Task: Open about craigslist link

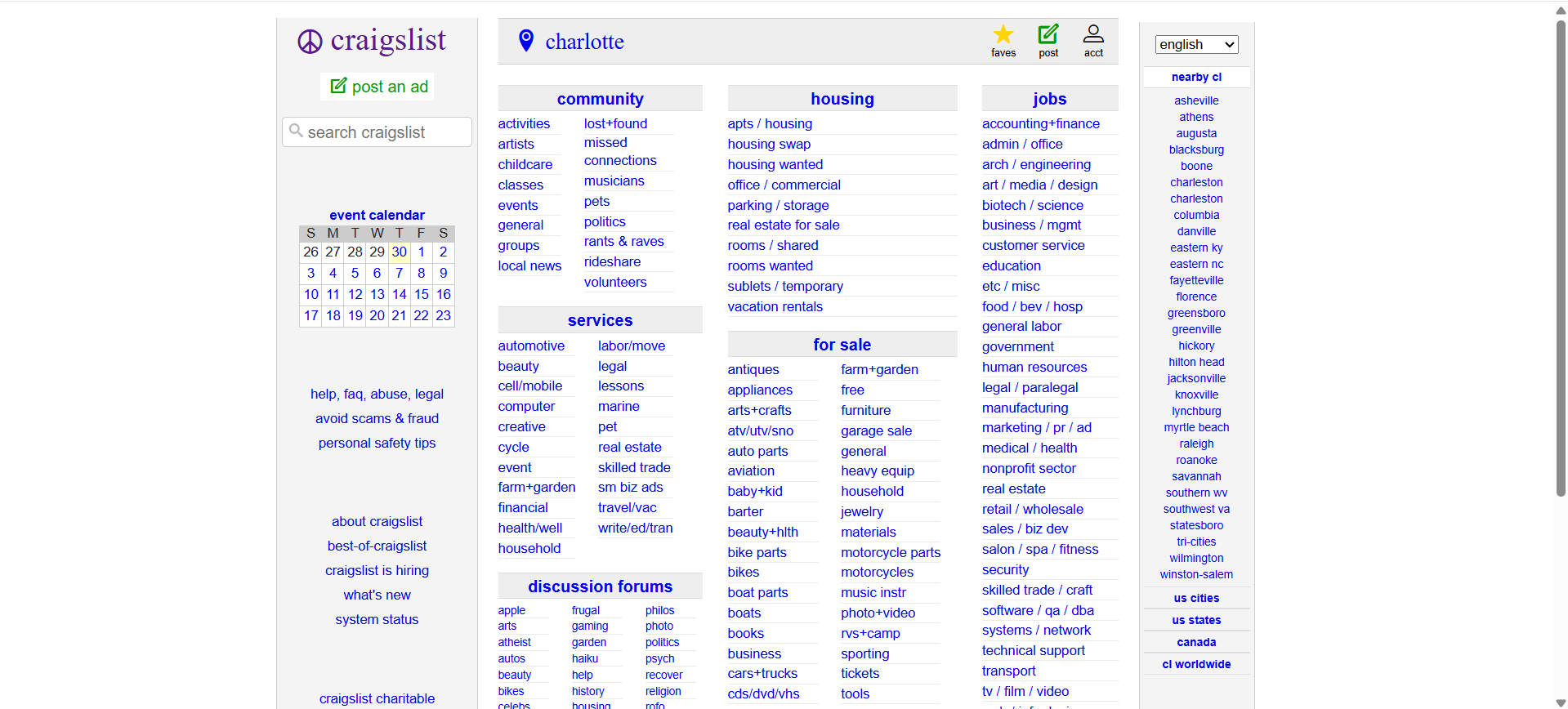Action: click(x=377, y=521)
